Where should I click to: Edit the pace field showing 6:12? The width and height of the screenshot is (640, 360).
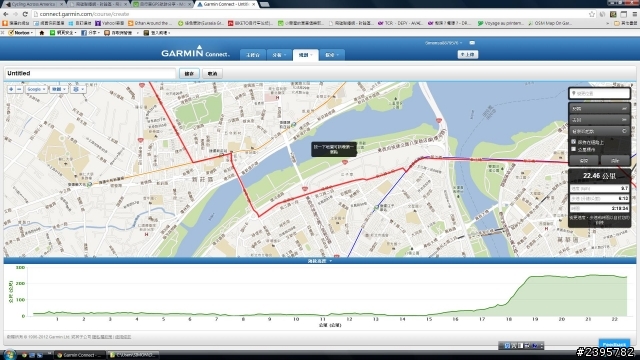[599, 198]
